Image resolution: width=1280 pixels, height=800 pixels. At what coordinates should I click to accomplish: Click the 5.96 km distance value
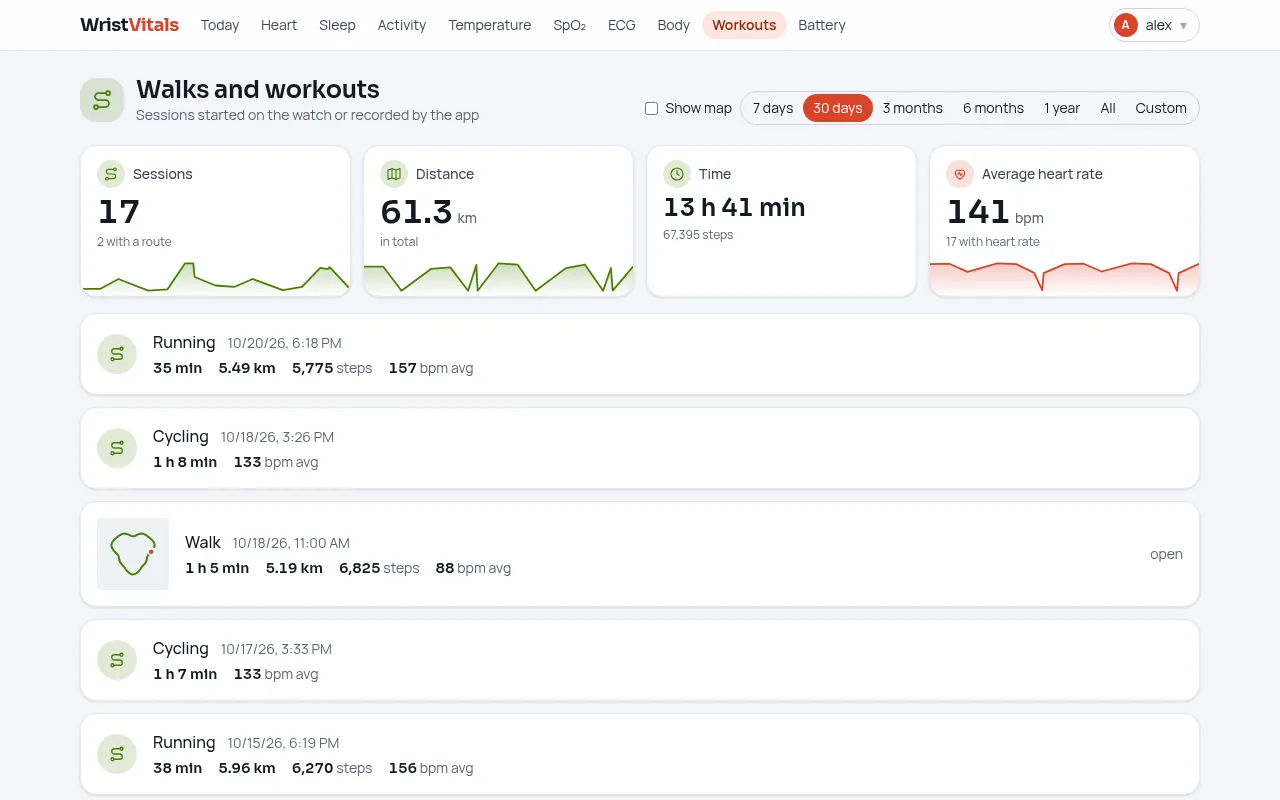247,768
